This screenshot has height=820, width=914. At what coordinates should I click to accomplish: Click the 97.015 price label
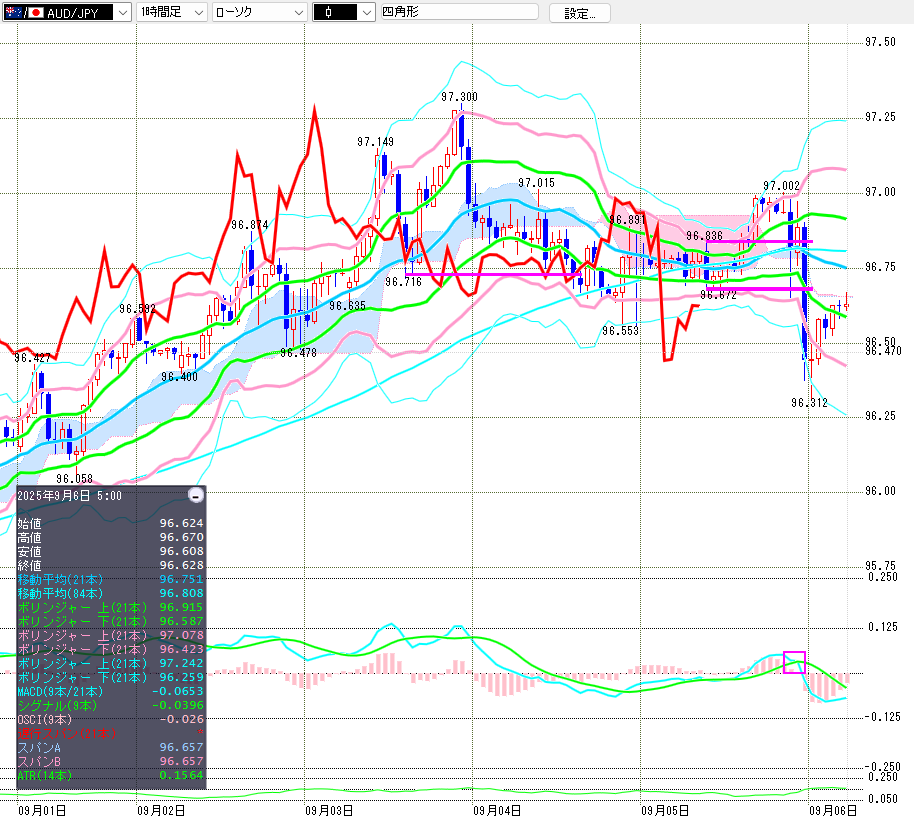(536, 183)
